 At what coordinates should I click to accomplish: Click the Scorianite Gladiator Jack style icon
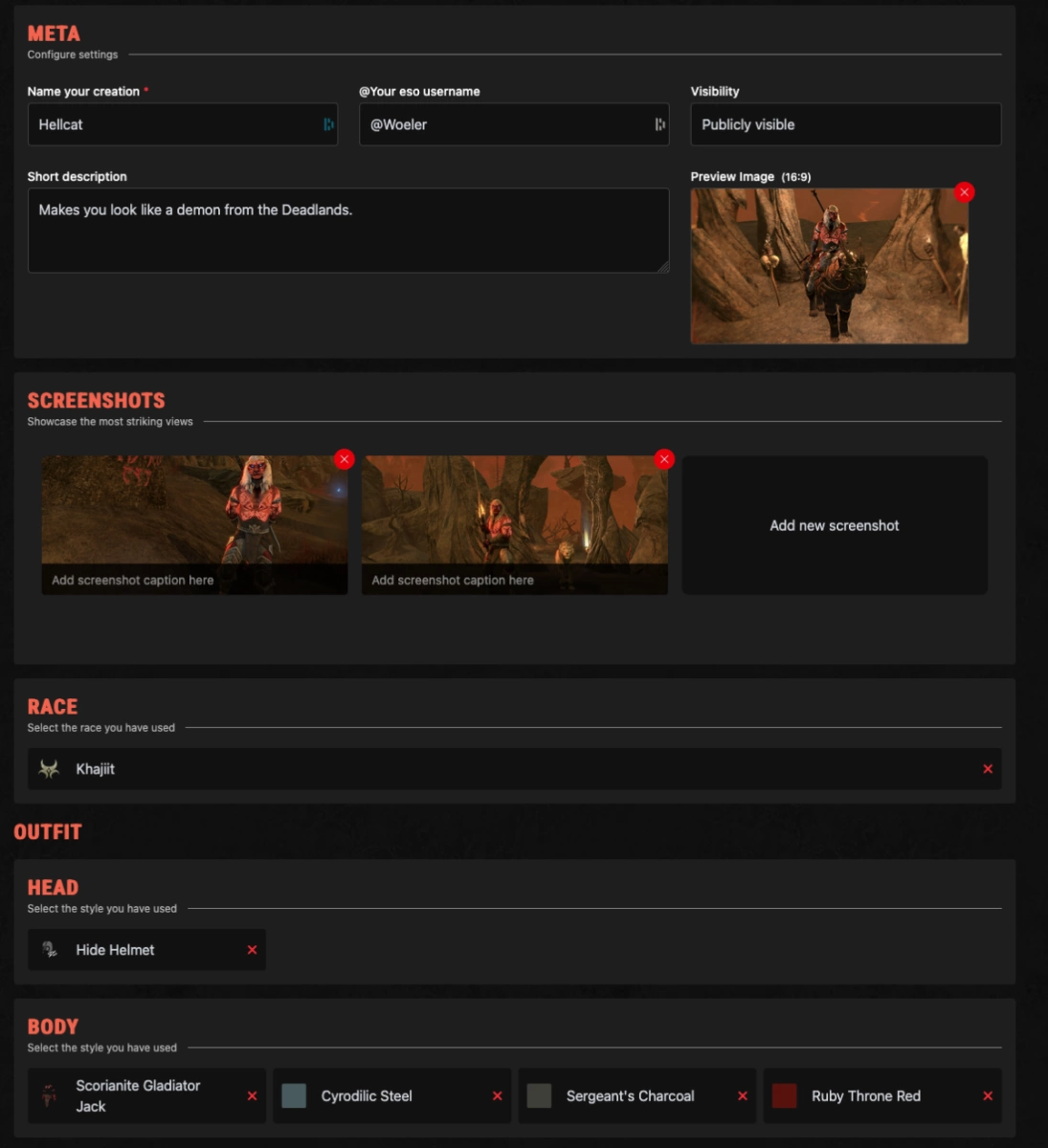point(46,1095)
